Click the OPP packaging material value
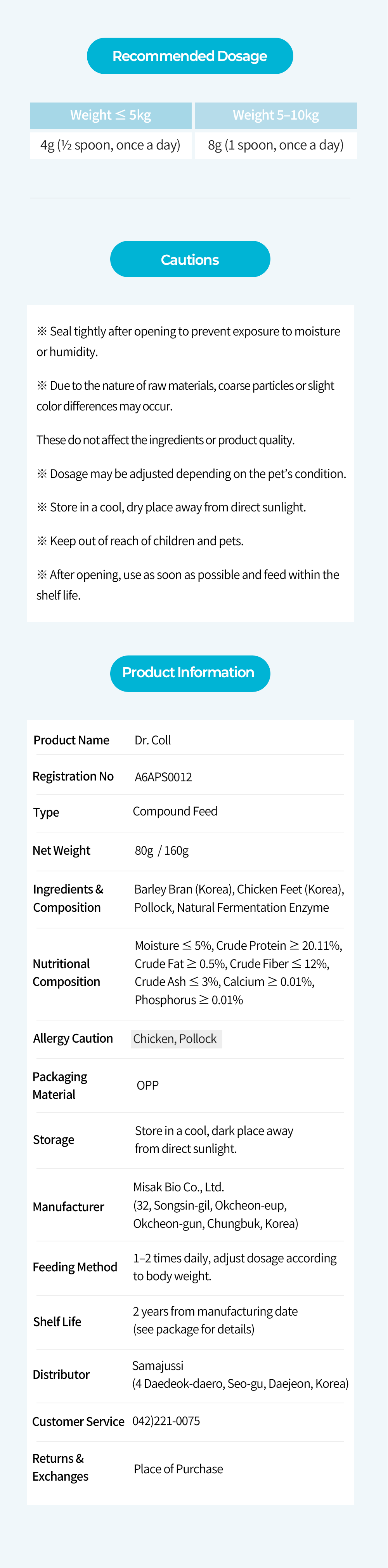The width and height of the screenshot is (388, 1568). [148, 1085]
